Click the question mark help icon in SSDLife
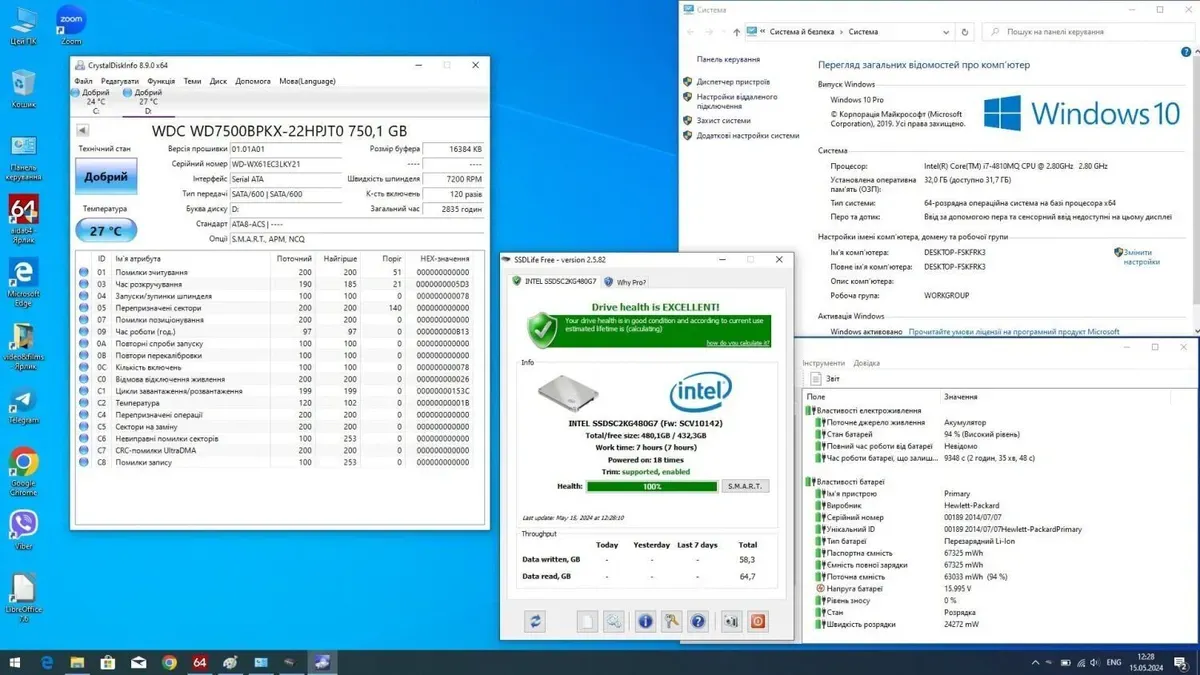 click(x=698, y=621)
